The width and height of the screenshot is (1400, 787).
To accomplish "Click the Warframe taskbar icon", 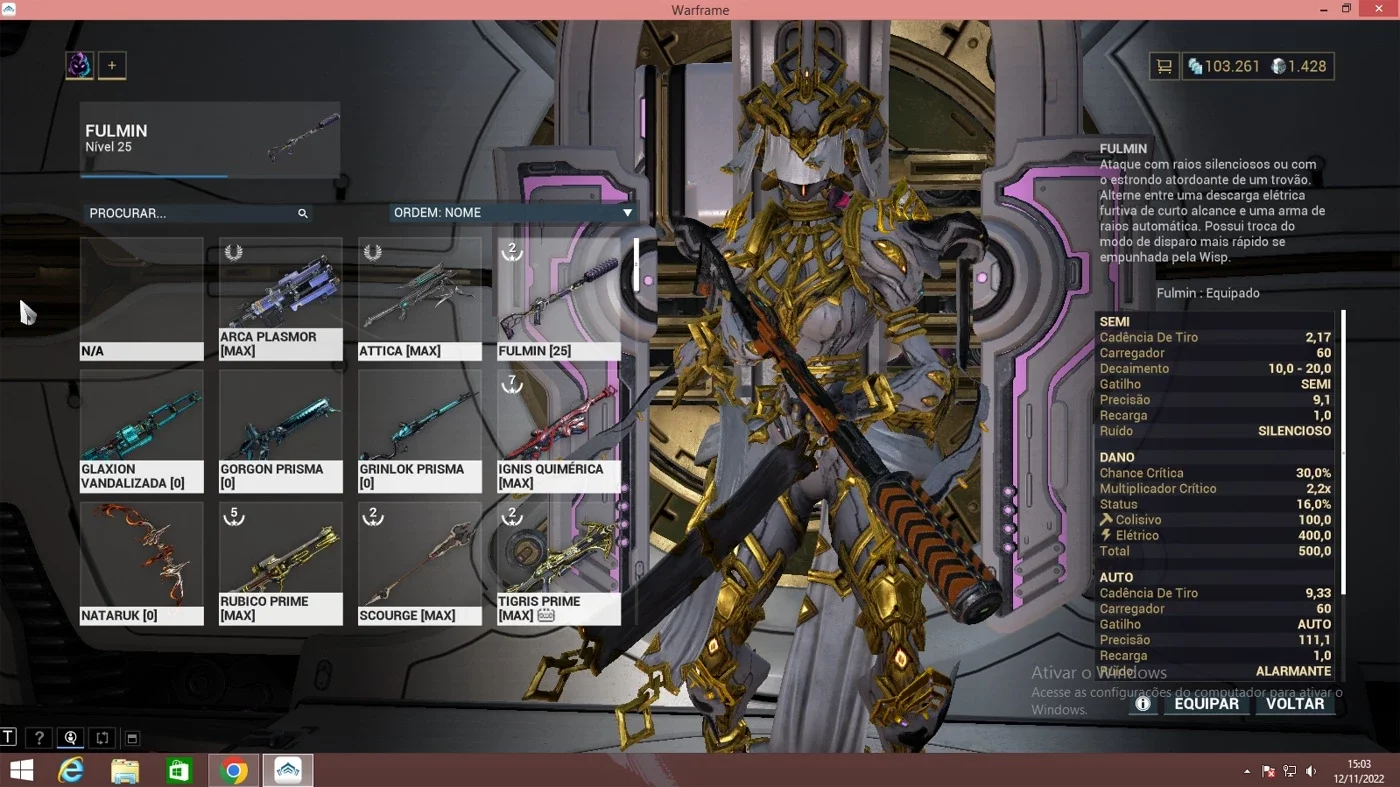I will [288, 771].
